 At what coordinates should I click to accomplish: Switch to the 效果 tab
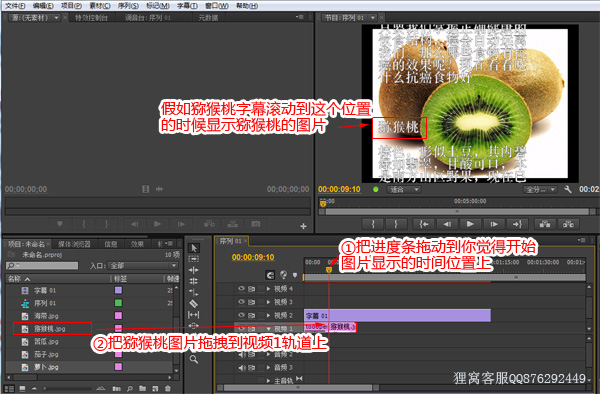(137, 244)
